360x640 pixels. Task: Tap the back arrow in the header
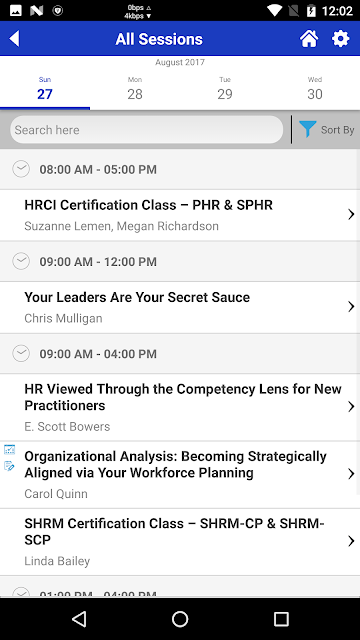point(14,39)
